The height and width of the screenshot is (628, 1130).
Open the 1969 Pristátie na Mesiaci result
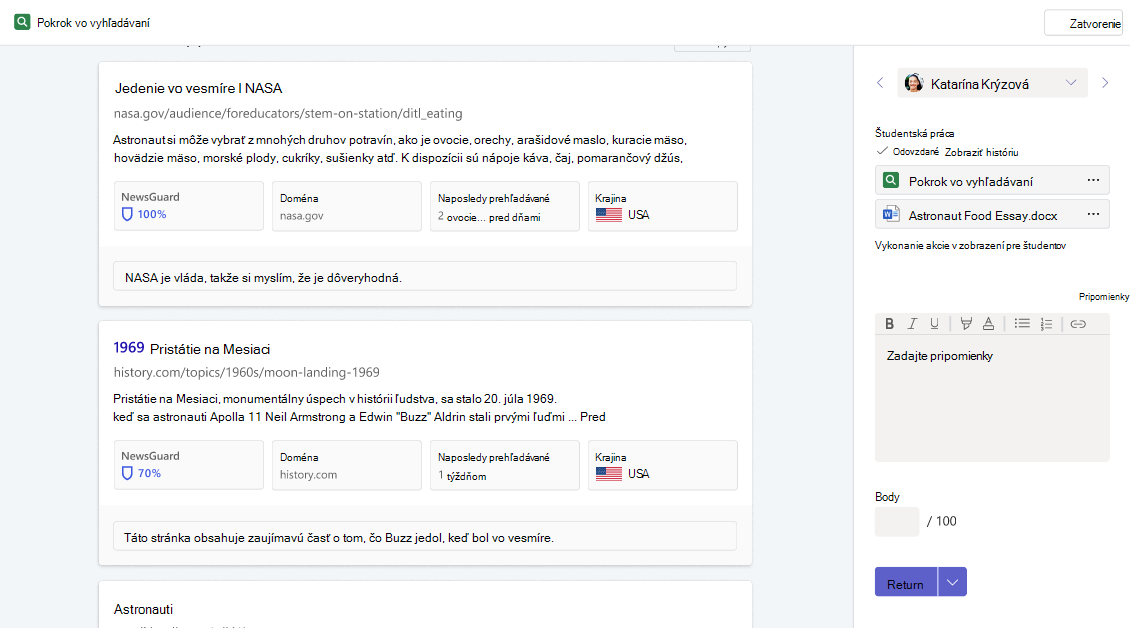[x=192, y=348]
